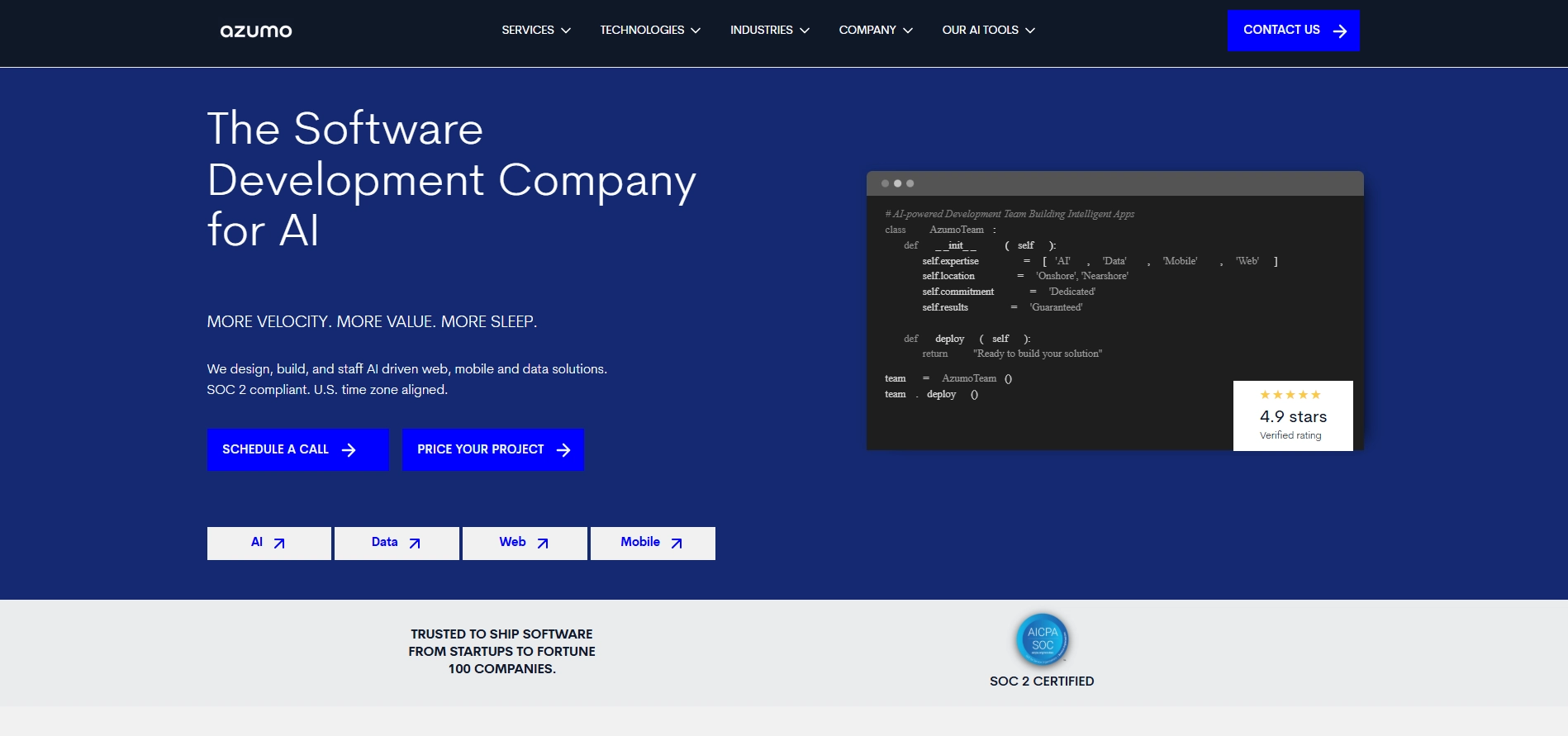Expand the Industries navigation menu
Image resolution: width=1568 pixels, height=736 pixels.
(769, 31)
